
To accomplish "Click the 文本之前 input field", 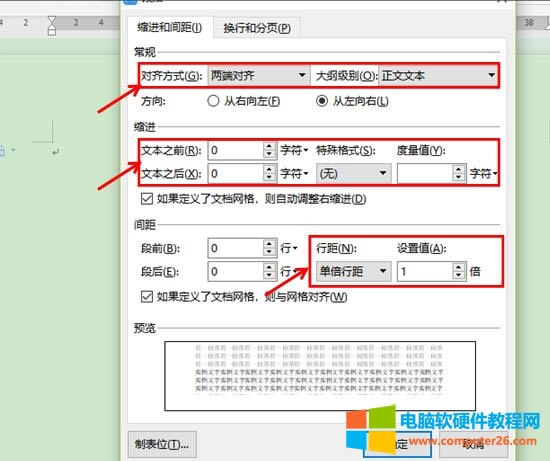I will pos(235,151).
